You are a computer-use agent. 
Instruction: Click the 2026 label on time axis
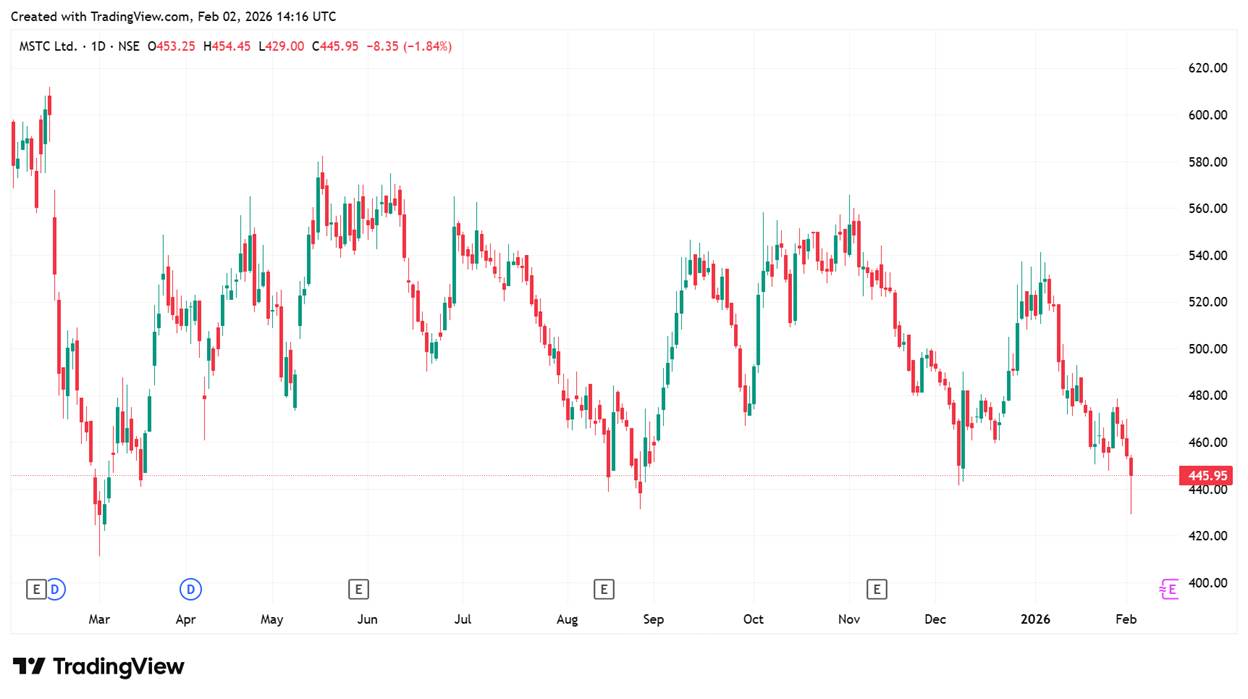click(x=1035, y=619)
